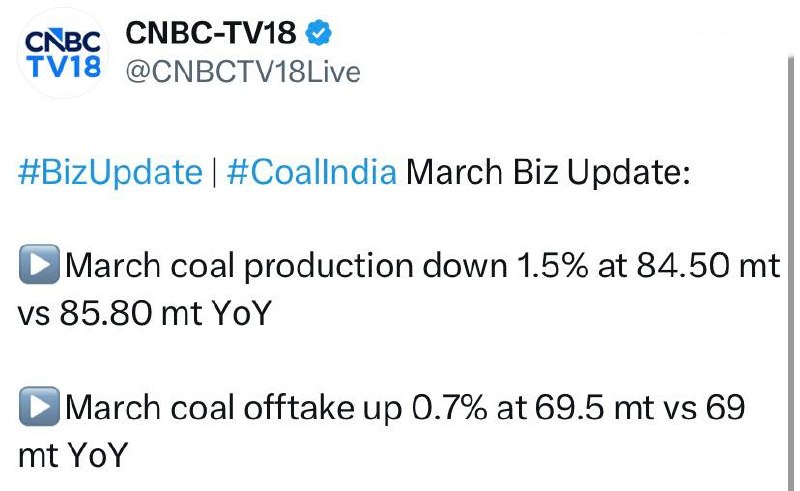Click the @CNBCTV18Live handle
This screenshot has height=491, width=800.
pyautogui.click(x=242, y=72)
